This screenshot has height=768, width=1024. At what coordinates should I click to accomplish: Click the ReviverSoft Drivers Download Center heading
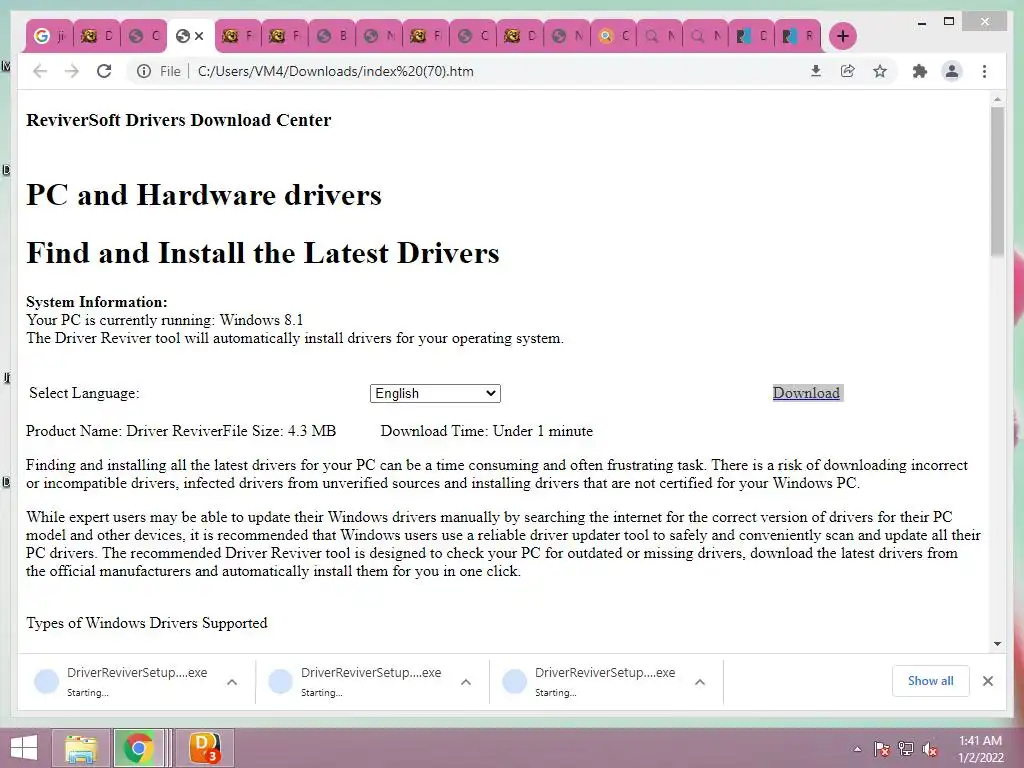[x=178, y=120]
